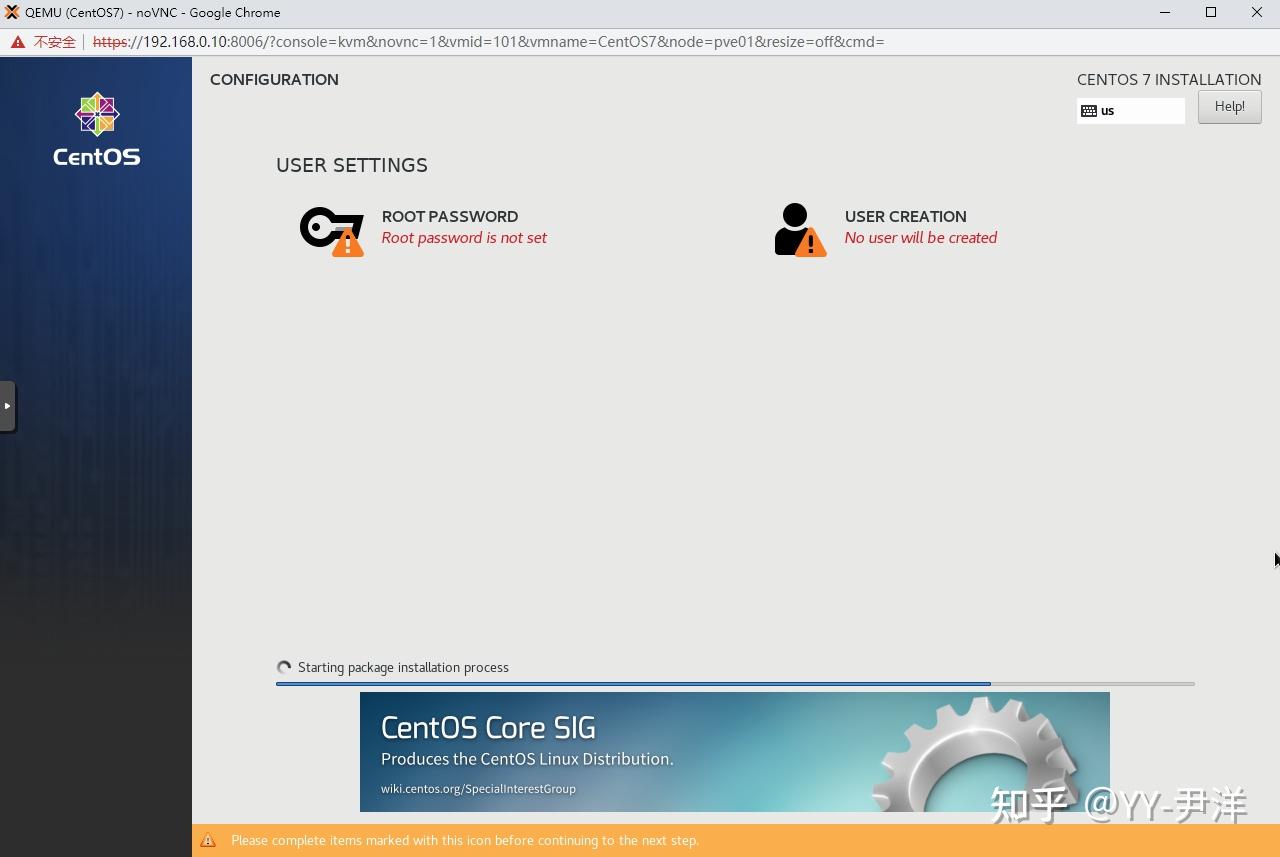This screenshot has width=1280, height=857.
Task: Click the CentOS Core SIG banner
Action: coord(735,751)
